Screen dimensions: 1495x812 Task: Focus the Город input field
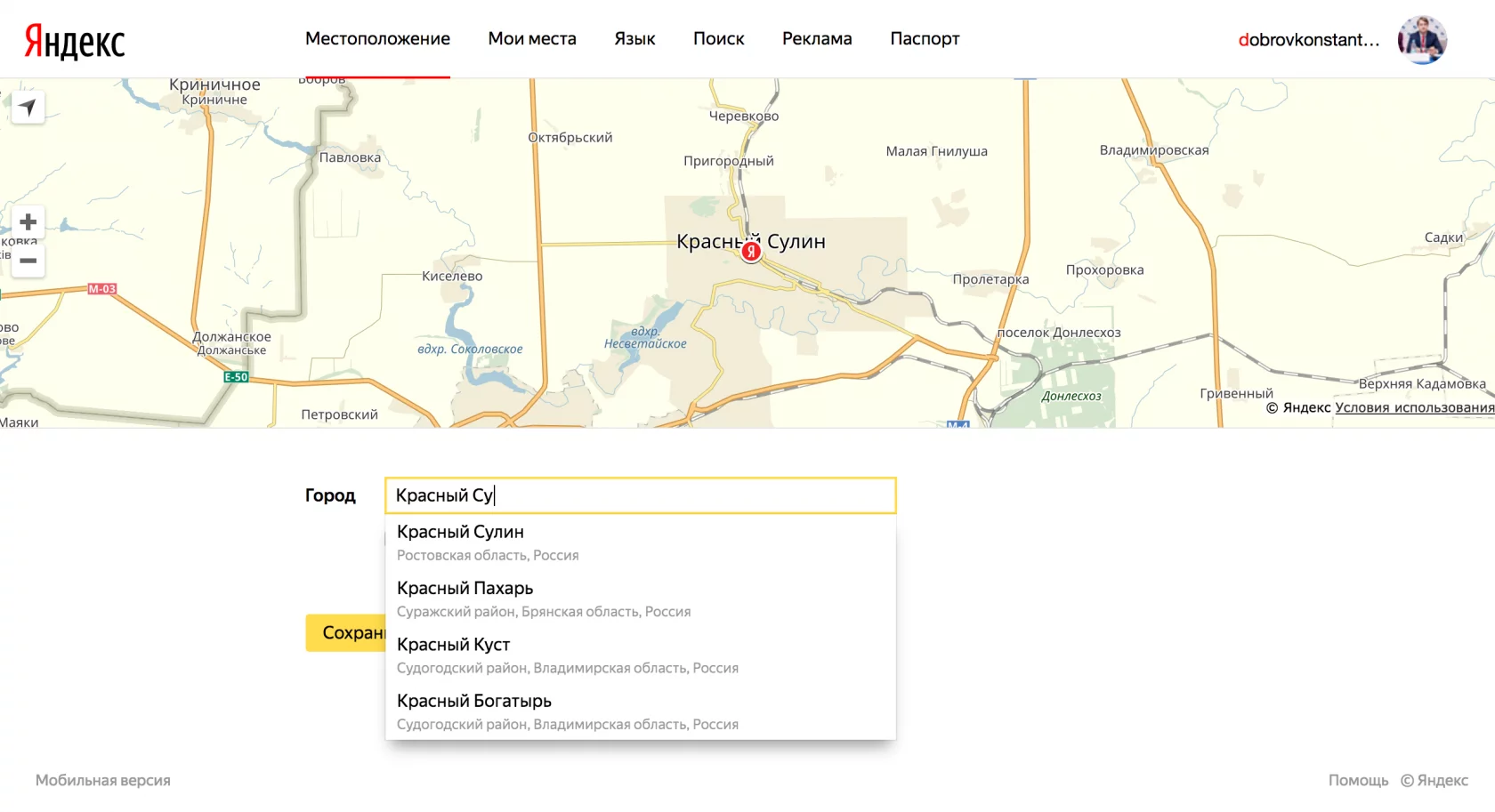click(641, 495)
